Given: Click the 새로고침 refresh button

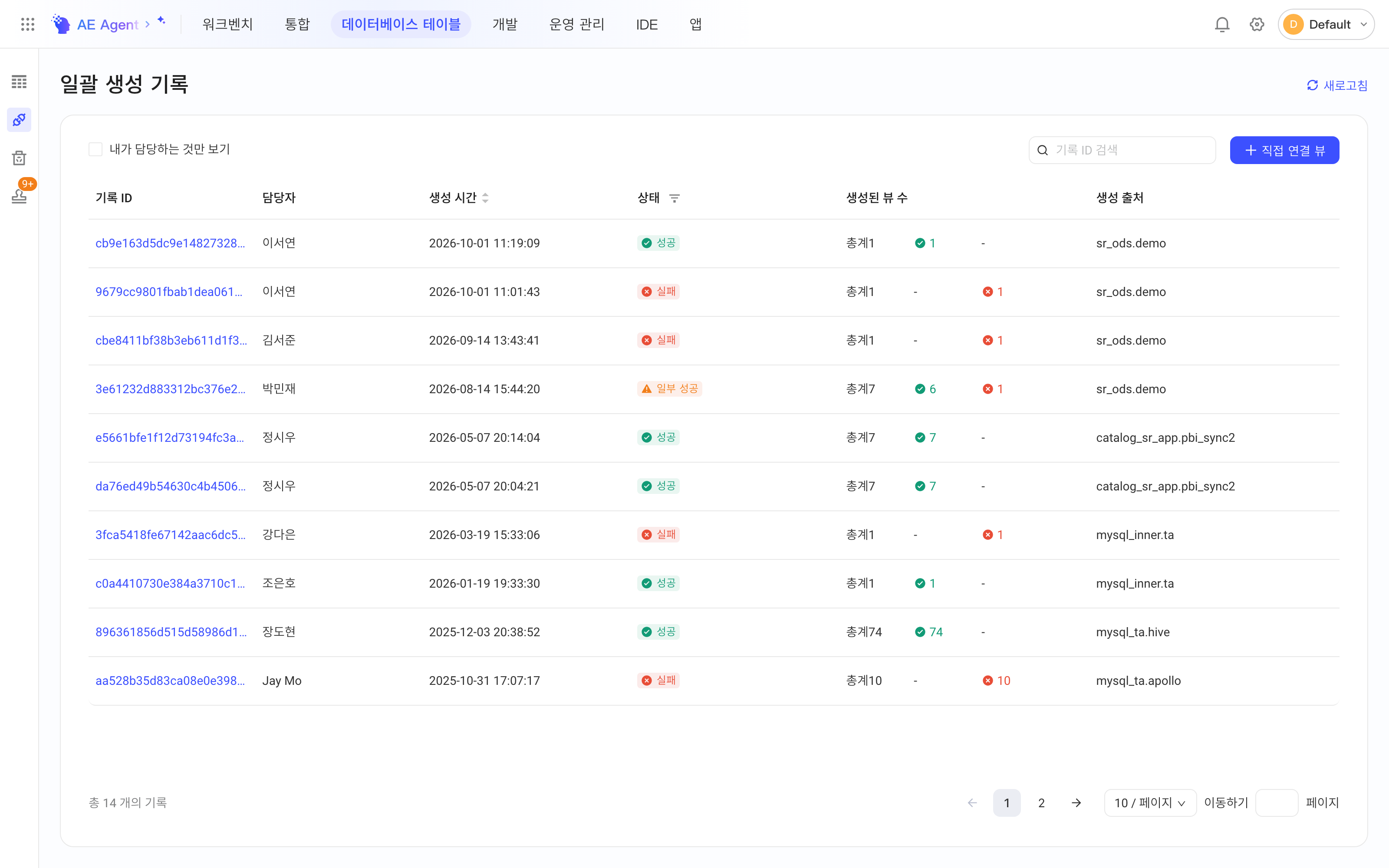Looking at the screenshot, I should [1337, 85].
